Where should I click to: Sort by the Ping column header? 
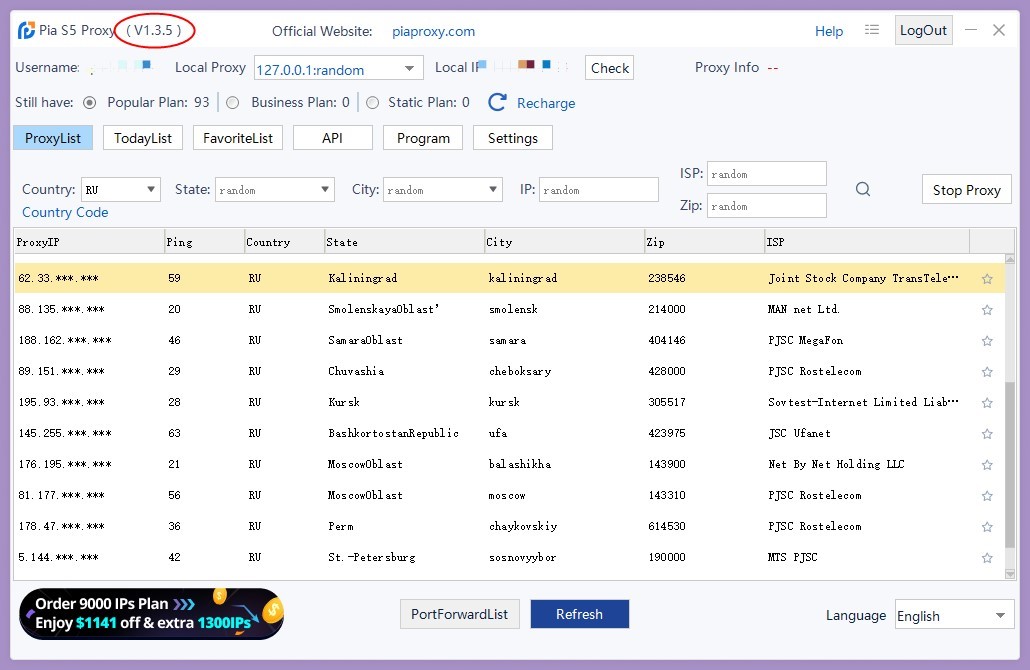(x=204, y=242)
